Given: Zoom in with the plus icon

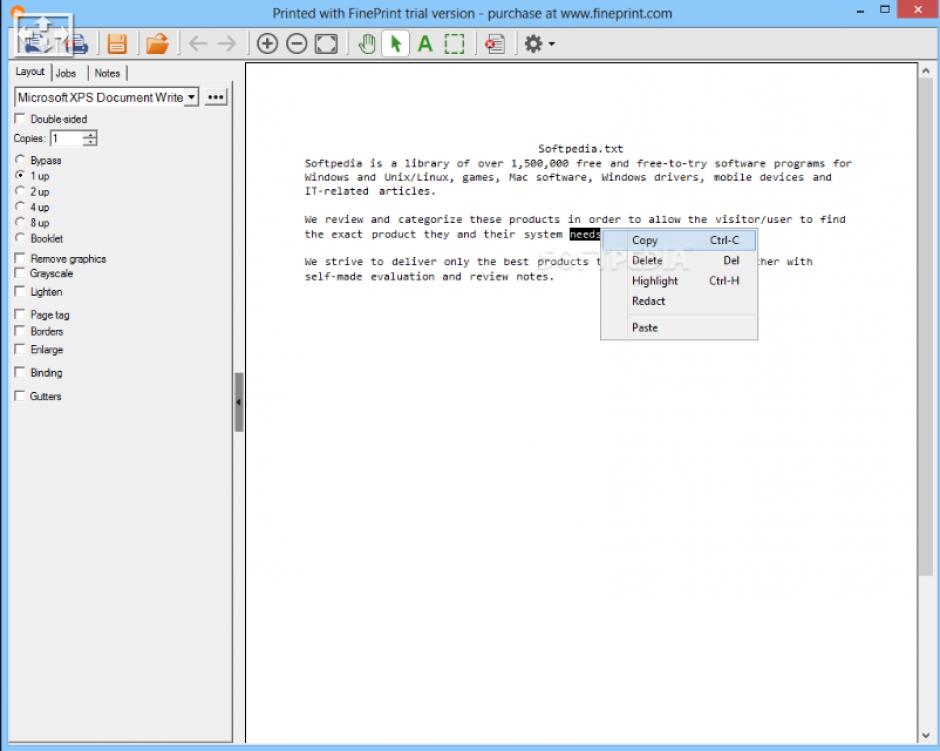Looking at the screenshot, I should pos(267,44).
